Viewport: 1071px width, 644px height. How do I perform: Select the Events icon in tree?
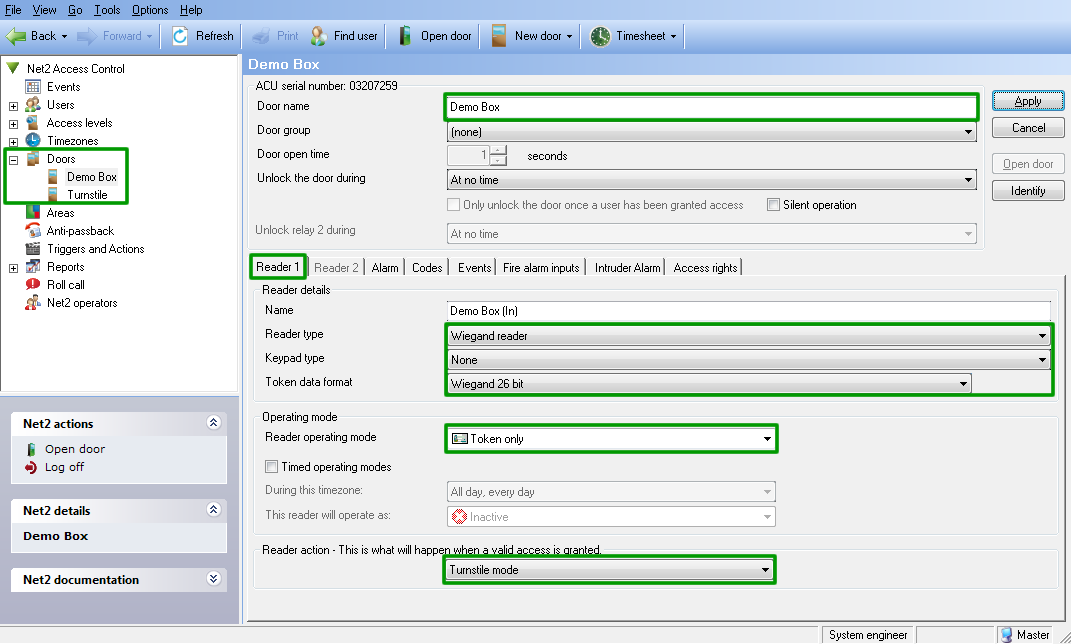[x=33, y=87]
